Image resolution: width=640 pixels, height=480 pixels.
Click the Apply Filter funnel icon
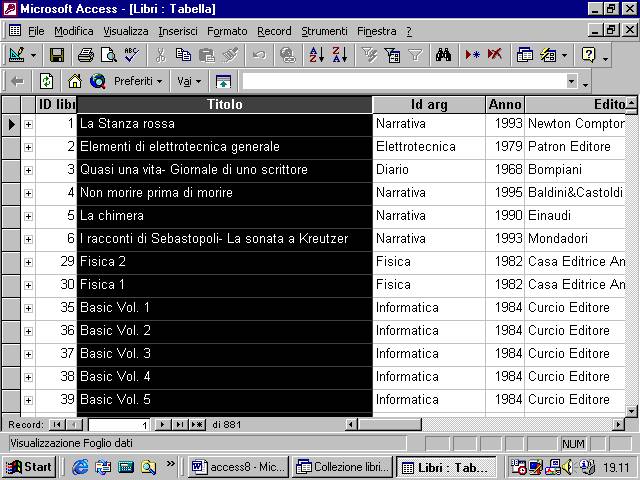coord(415,55)
